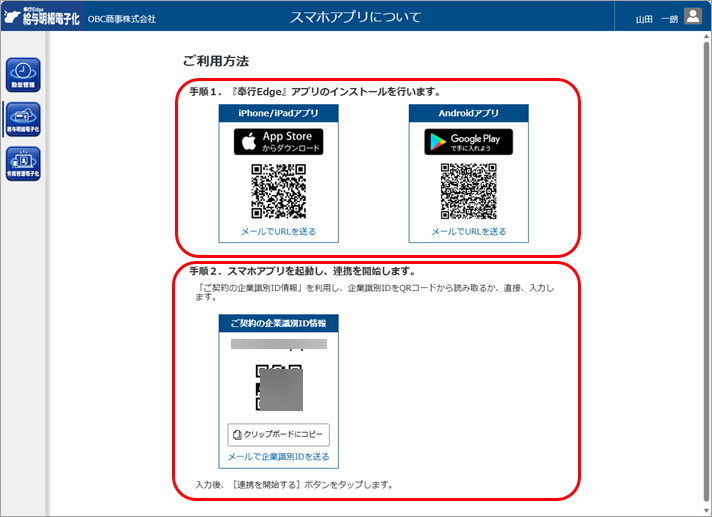Screen dimensions: 712x517
Task: Click the 手順1 instruction text
Action: coord(316,92)
